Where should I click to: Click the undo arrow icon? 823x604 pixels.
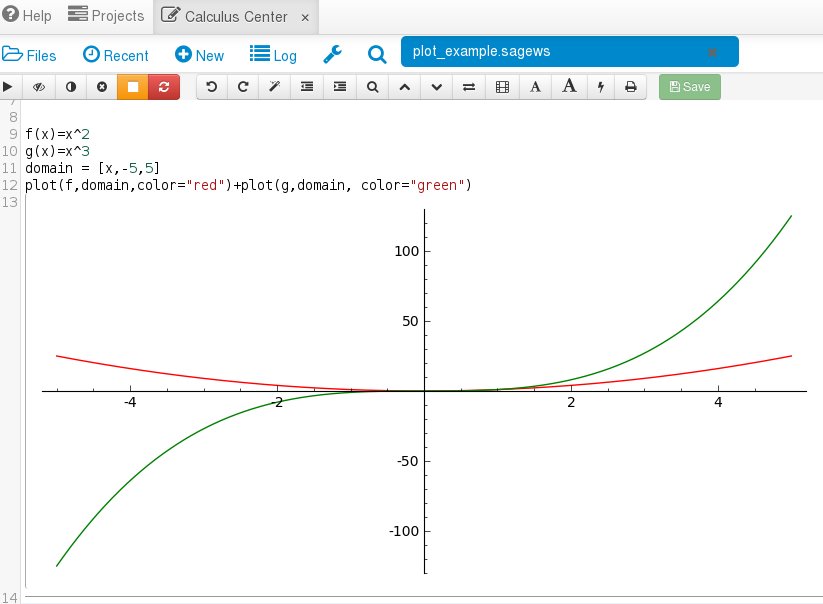(x=211, y=87)
